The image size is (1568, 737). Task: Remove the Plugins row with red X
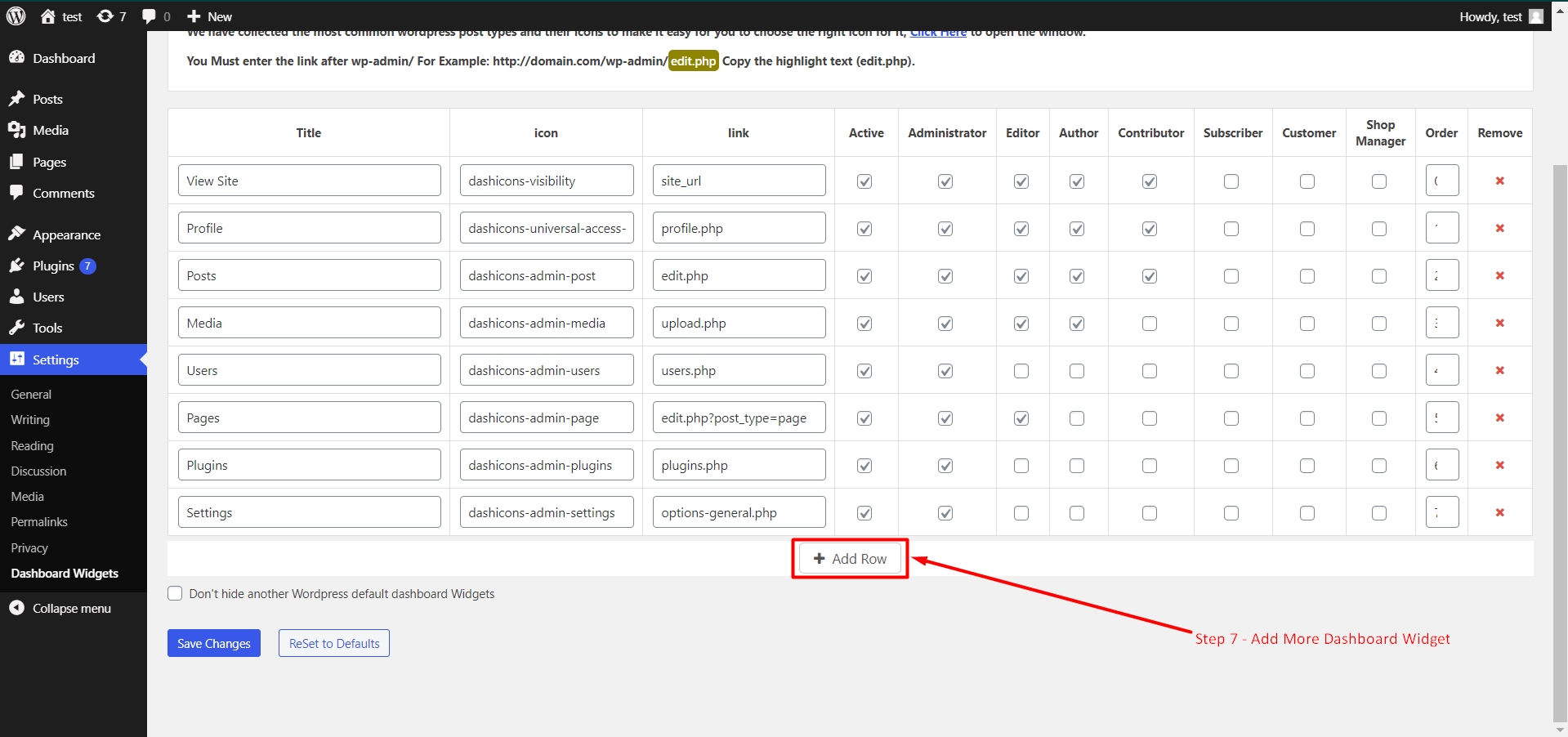[1500, 465]
